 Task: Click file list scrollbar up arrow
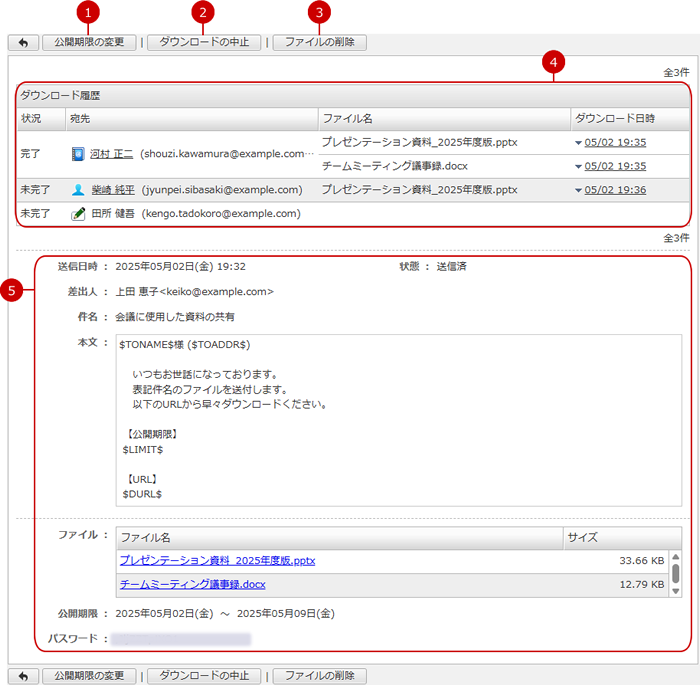coord(675,557)
